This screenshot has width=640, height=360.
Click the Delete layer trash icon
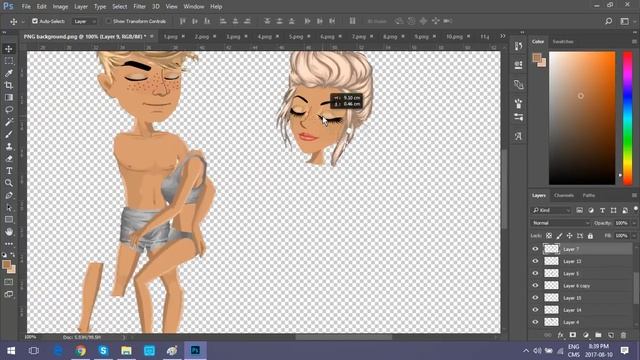click(623, 335)
